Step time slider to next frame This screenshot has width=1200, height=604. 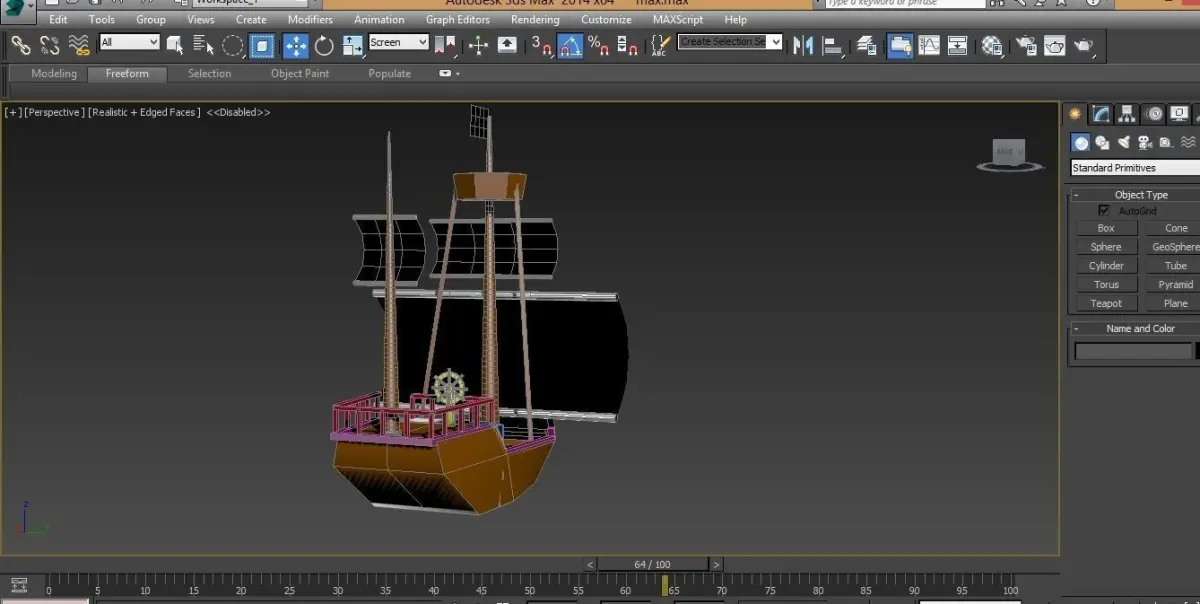tap(716, 564)
